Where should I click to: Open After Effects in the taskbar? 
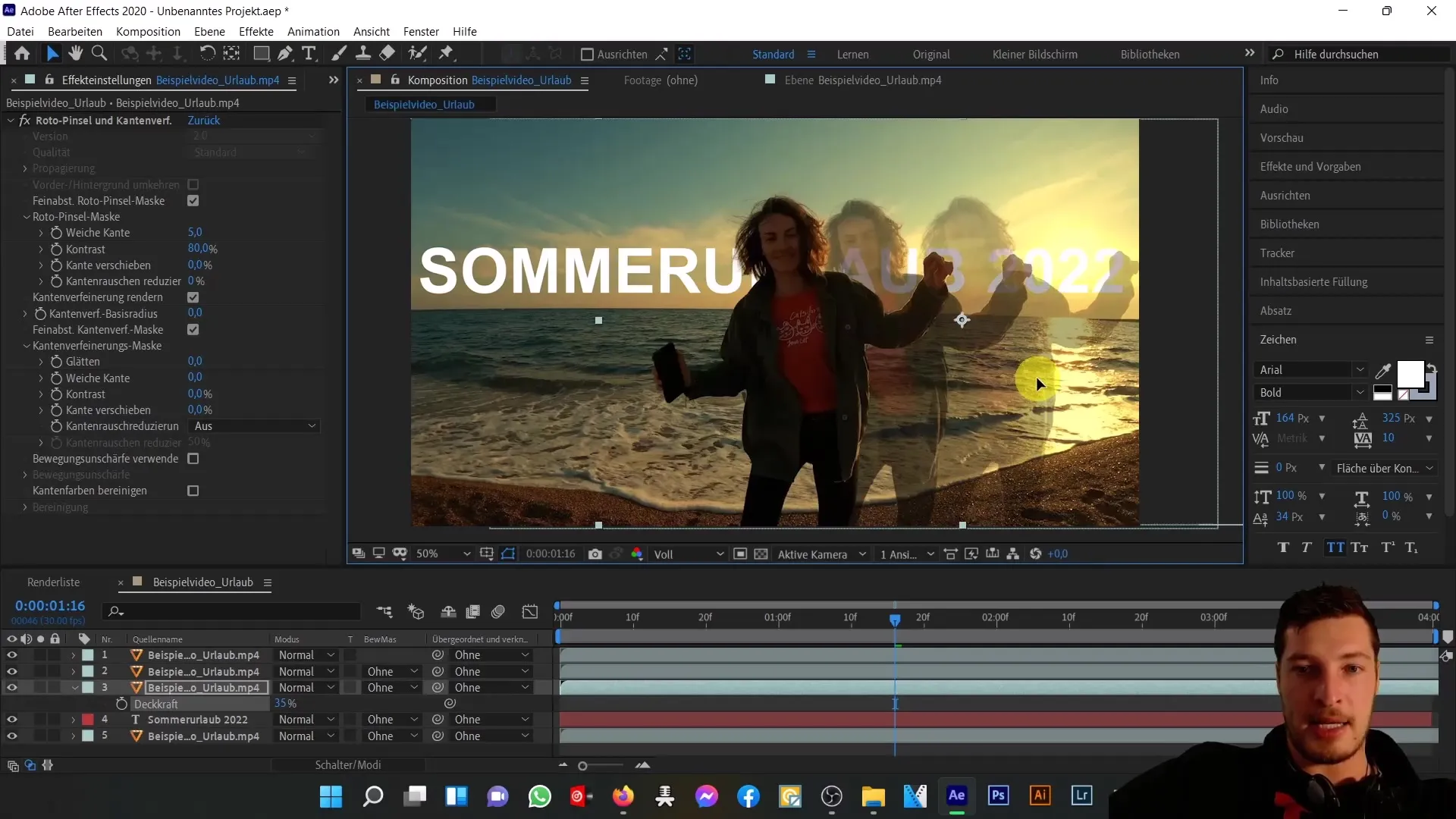tap(957, 795)
